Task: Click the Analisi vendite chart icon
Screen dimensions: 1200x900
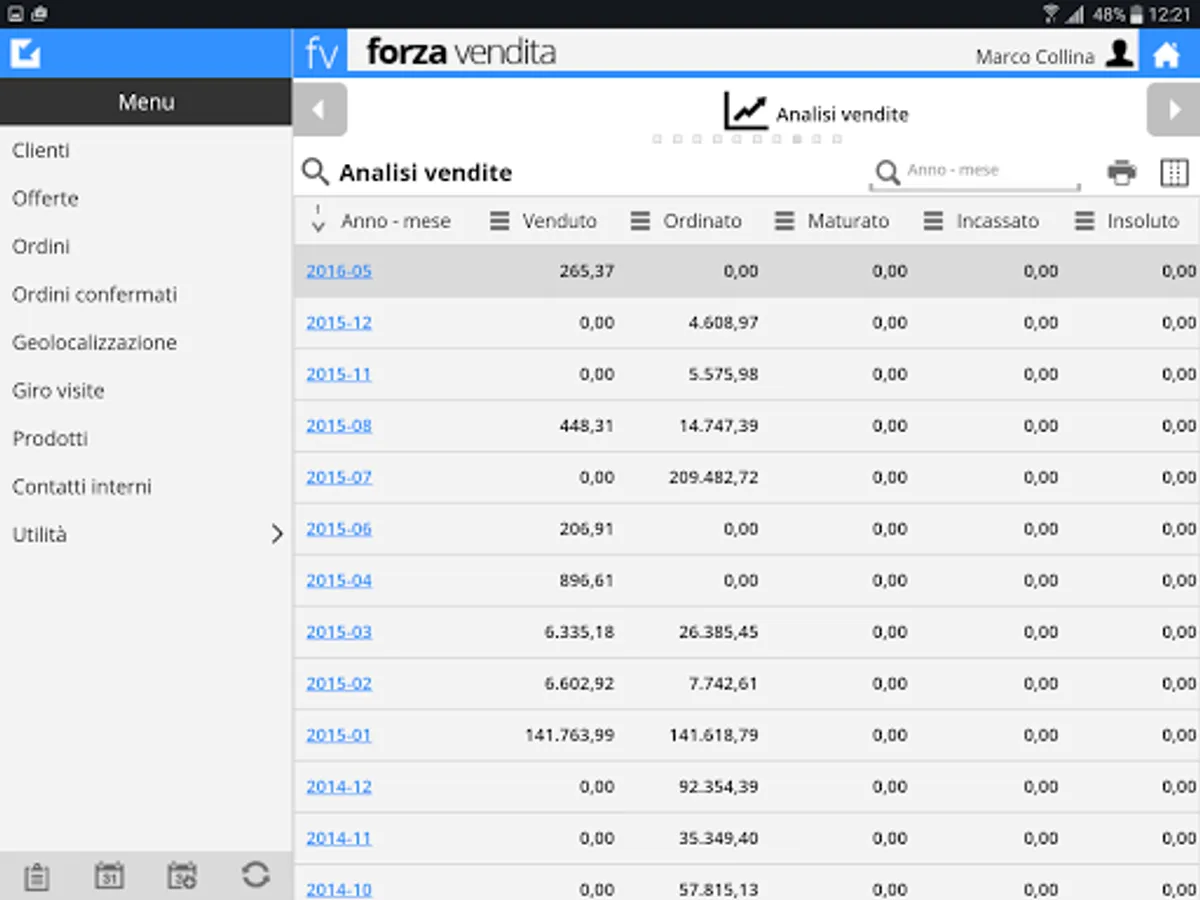Action: tap(746, 111)
